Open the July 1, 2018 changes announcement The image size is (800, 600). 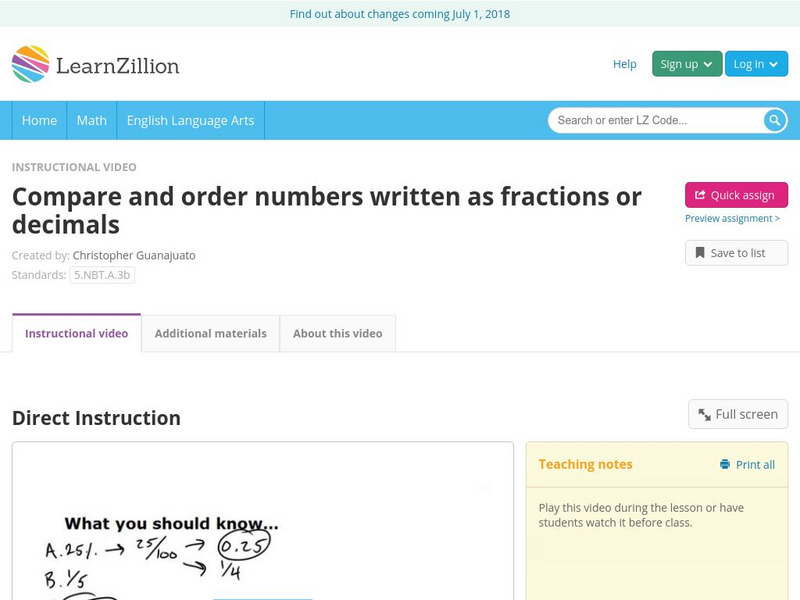[x=399, y=14]
